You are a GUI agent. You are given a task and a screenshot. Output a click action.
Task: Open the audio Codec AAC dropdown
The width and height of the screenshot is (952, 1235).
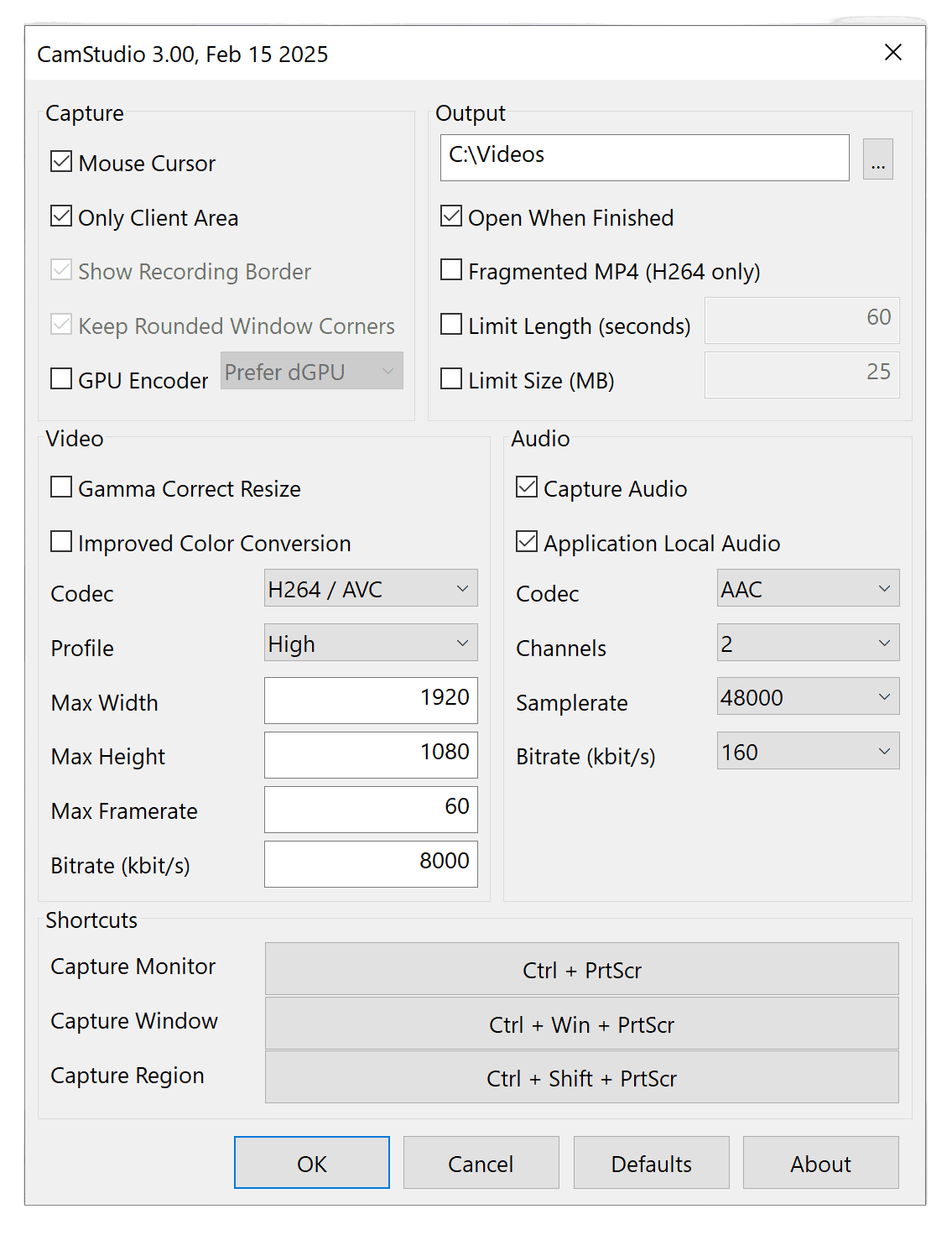coord(808,588)
